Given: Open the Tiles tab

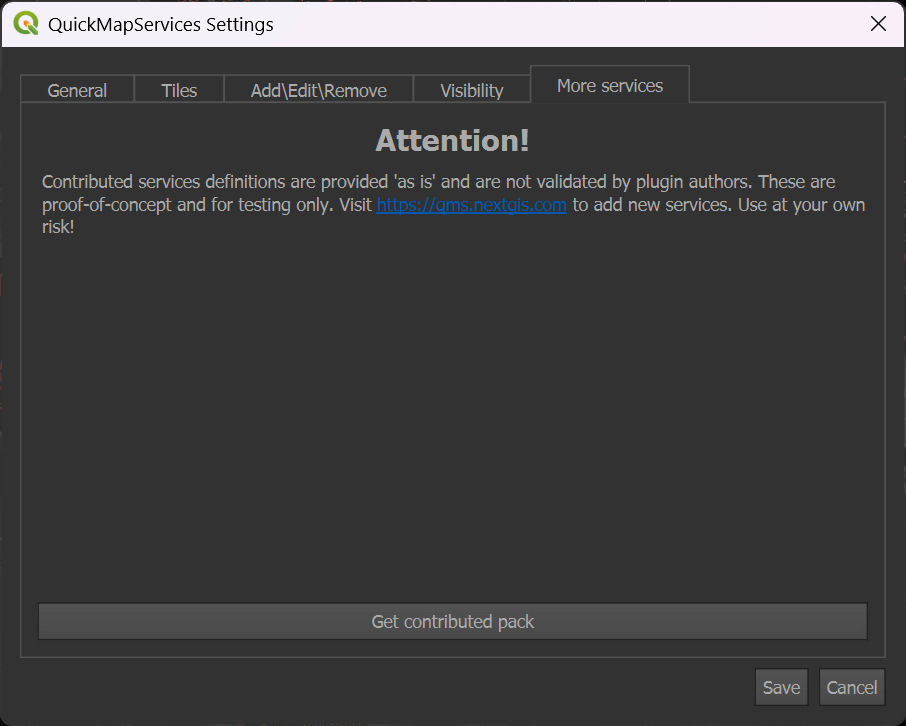Looking at the screenshot, I should tap(179, 90).
